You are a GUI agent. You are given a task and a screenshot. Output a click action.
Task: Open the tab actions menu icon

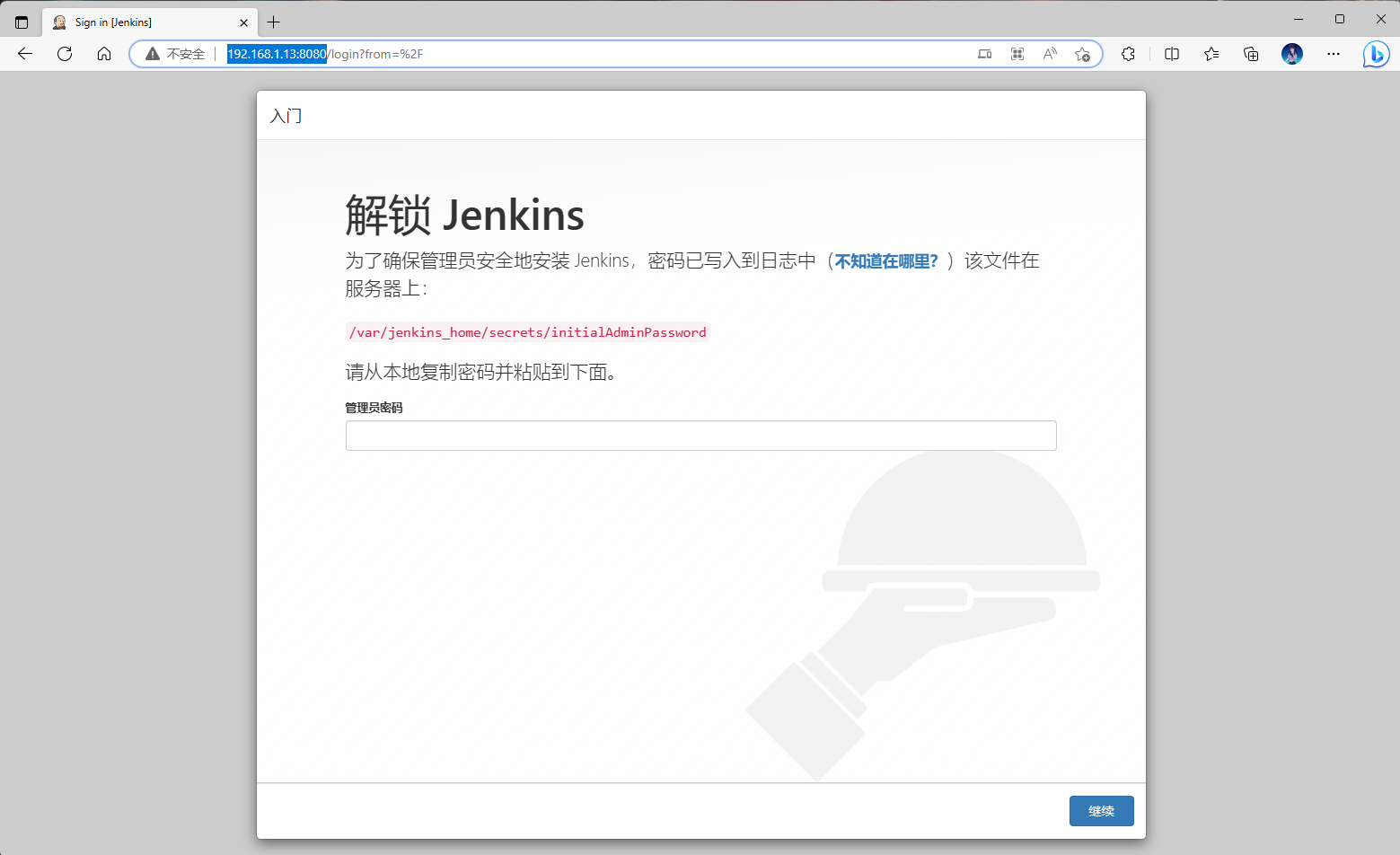pos(22,22)
